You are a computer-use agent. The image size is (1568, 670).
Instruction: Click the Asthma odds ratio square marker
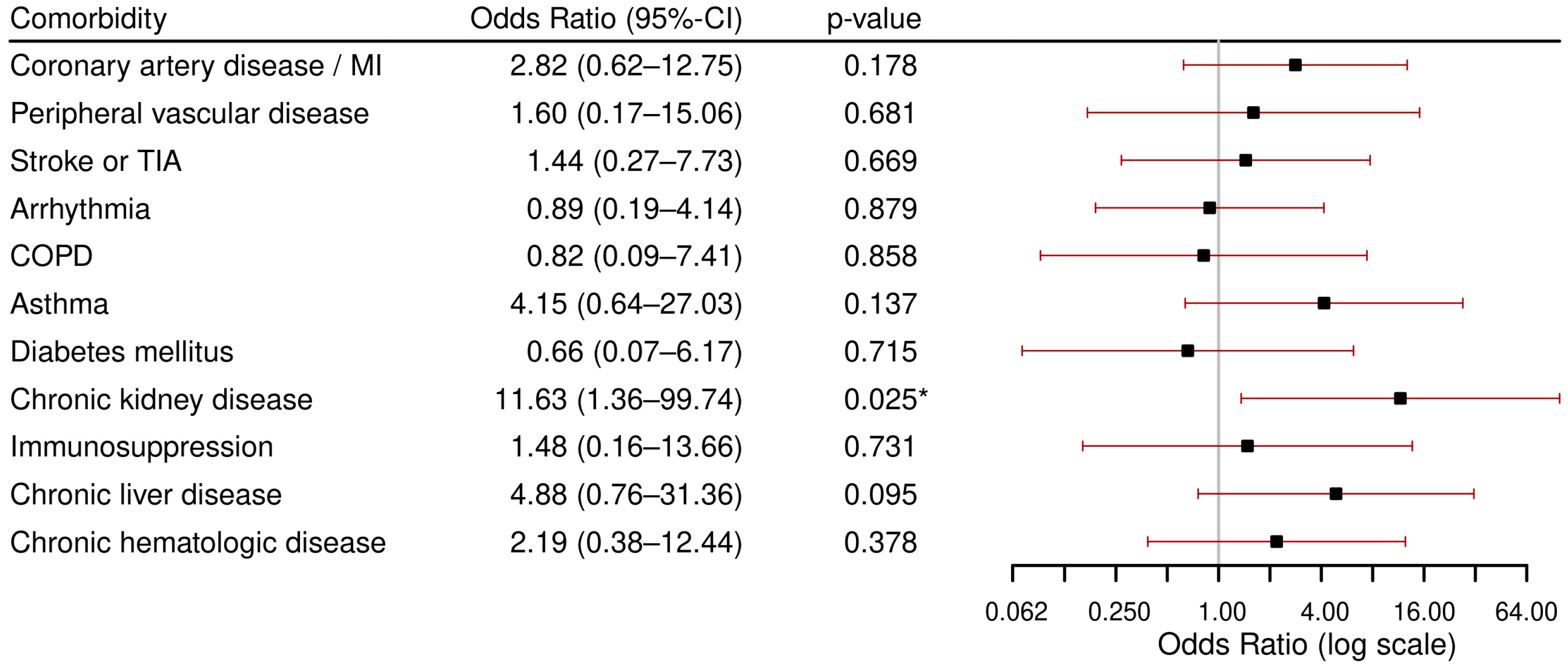coord(1323,303)
